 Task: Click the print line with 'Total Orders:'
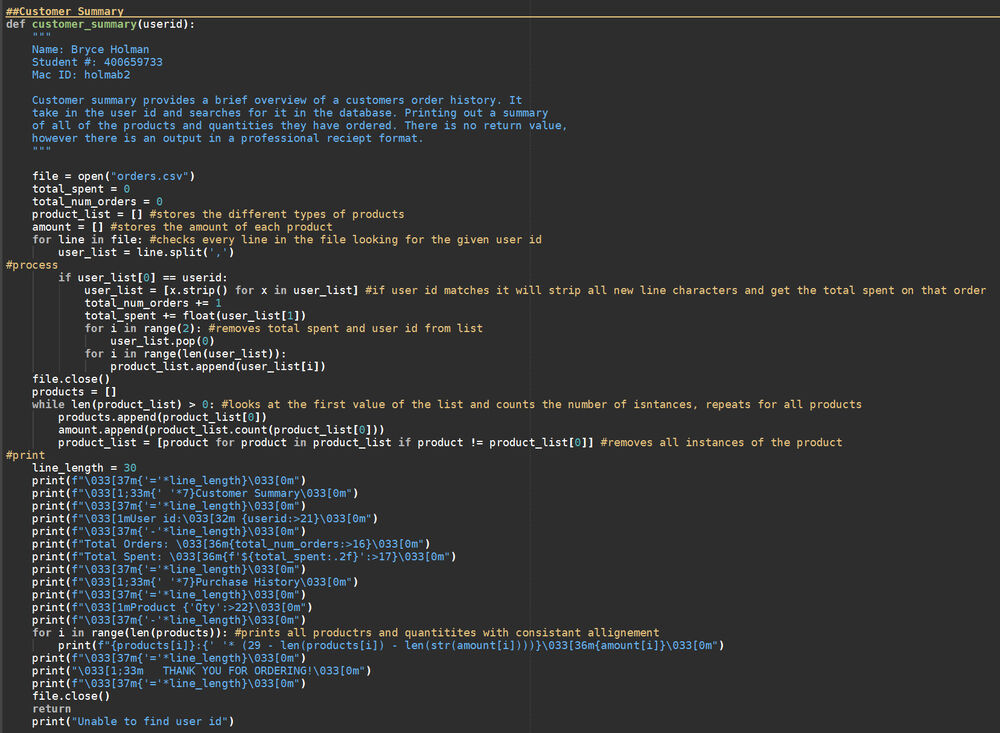coord(232,544)
